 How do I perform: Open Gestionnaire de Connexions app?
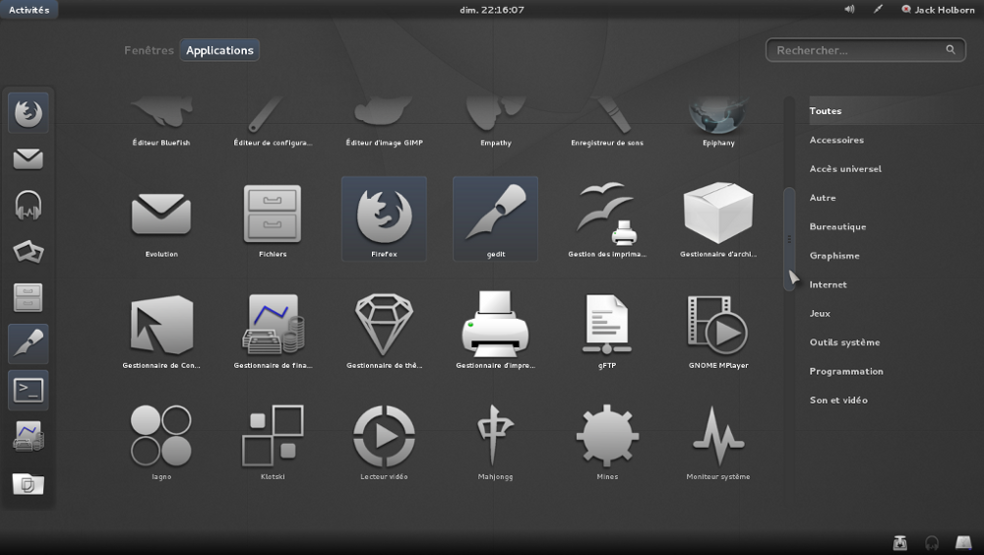coord(161,330)
